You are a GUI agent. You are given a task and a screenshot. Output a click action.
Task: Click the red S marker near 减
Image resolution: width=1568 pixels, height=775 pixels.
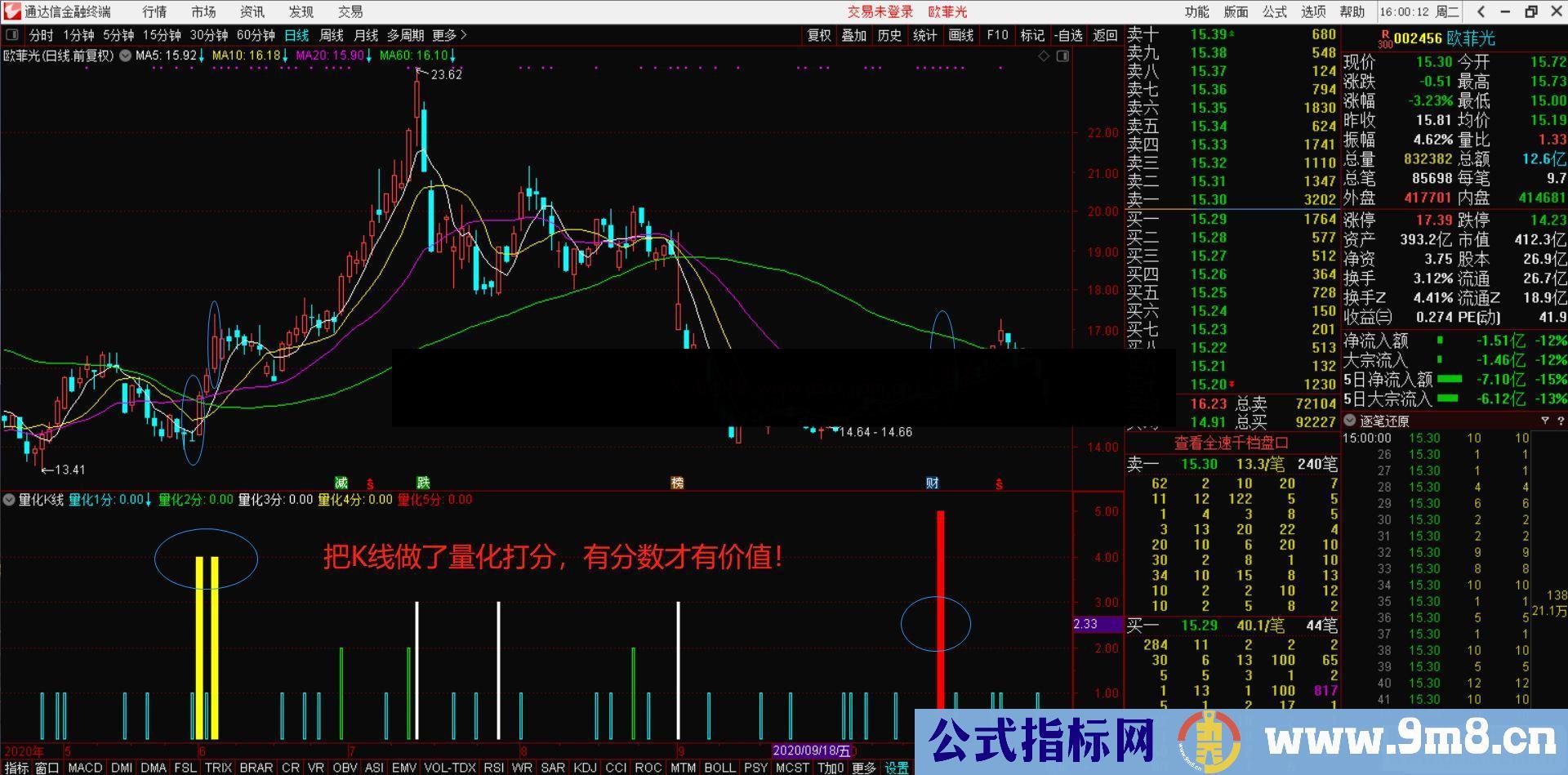pyautogui.click(x=370, y=483)
